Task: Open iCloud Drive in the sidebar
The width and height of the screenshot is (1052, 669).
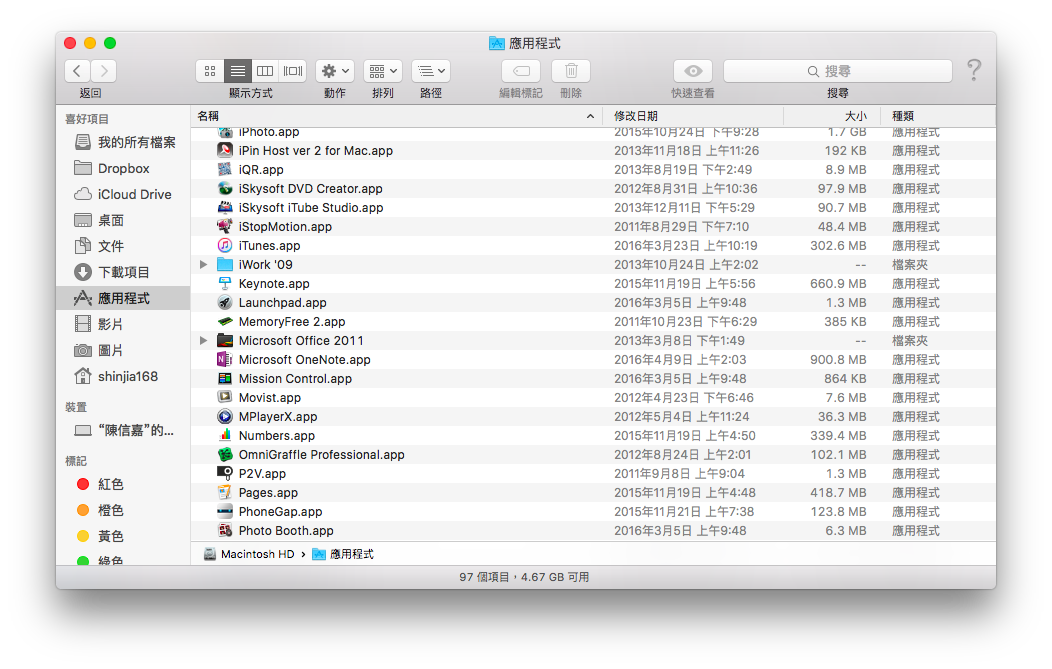Action: tap(123, 195)
